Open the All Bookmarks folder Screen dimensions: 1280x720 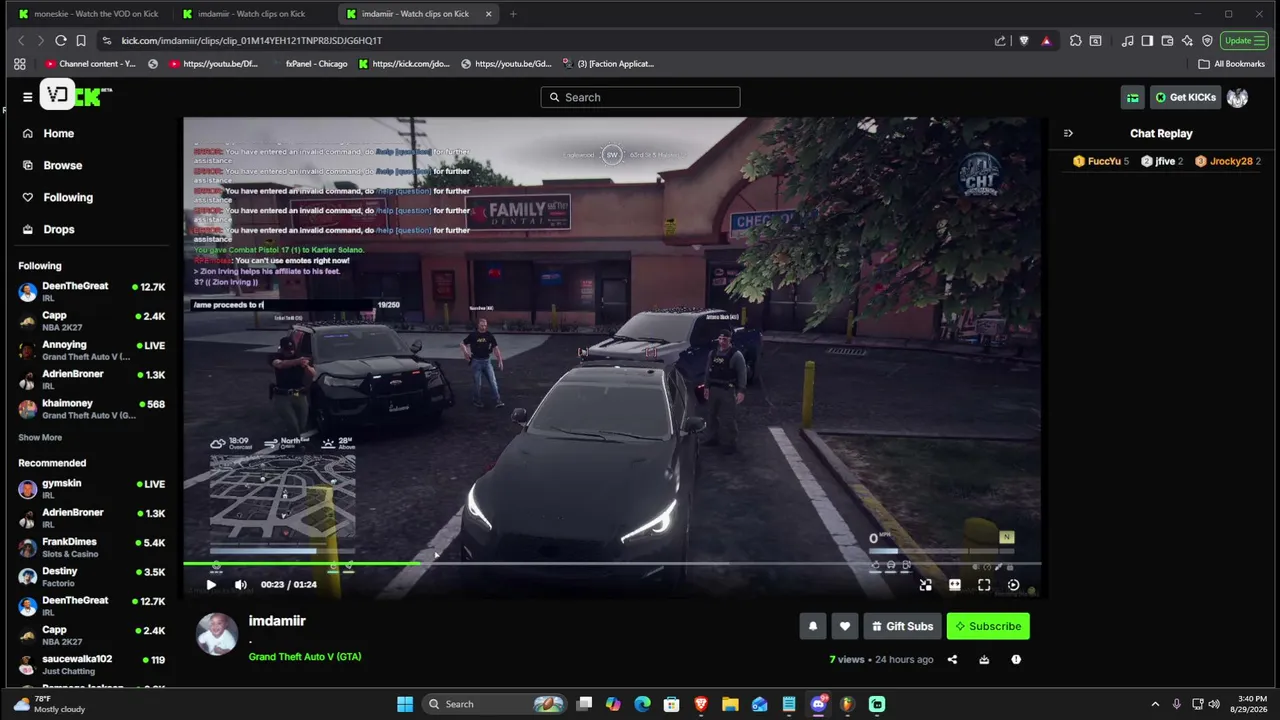1232,64
